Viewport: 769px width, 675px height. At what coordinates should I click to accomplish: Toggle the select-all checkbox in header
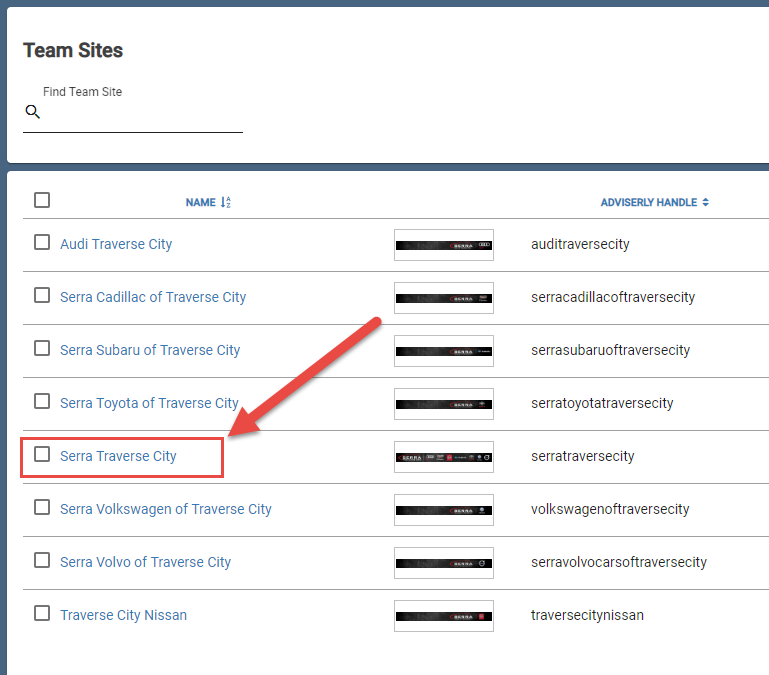[x=42, y=200]
